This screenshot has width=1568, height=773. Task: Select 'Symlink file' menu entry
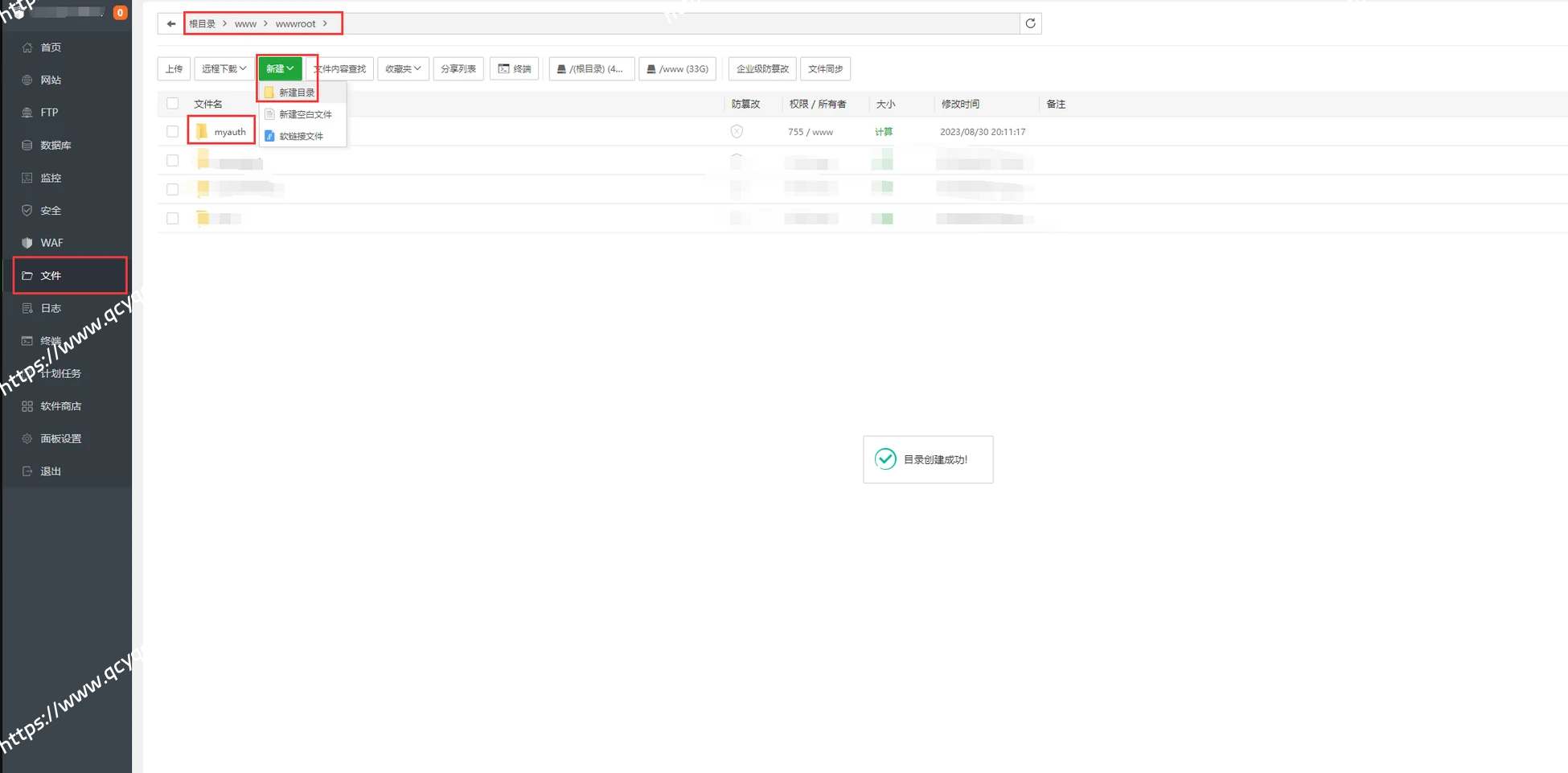tap(301, 137)
